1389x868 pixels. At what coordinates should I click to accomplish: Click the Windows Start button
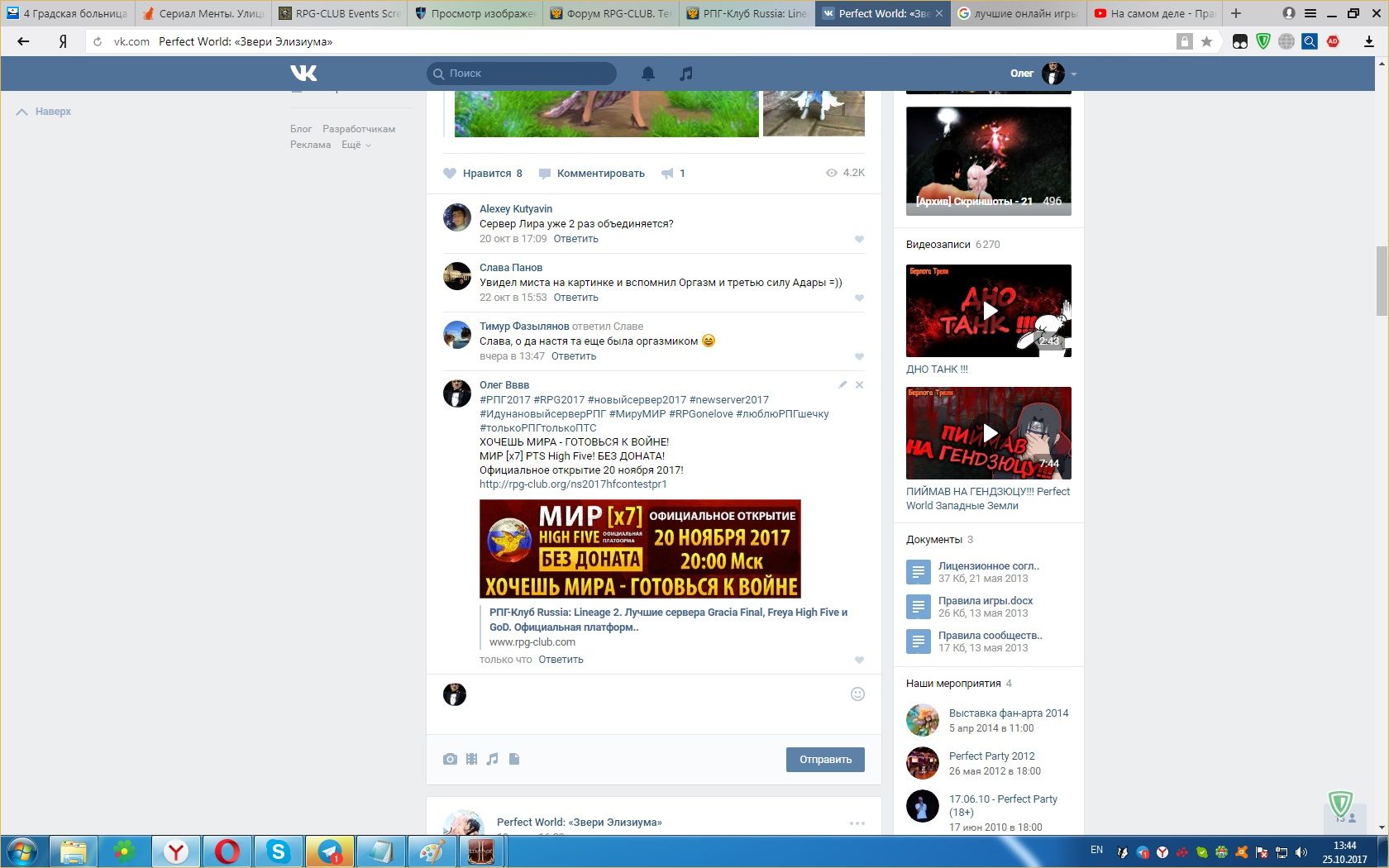pos(22,851)
